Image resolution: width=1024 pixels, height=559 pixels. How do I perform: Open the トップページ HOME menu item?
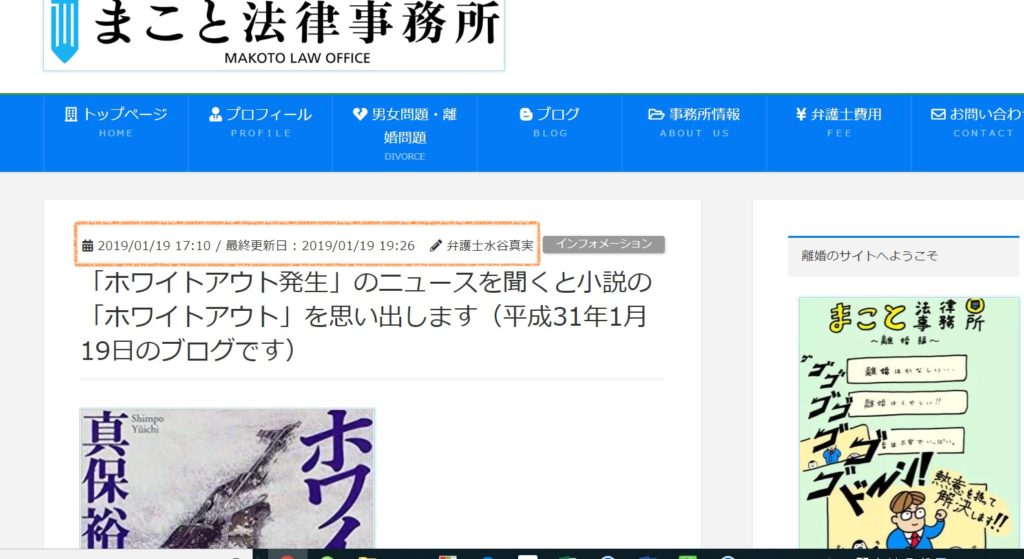coord(116,133)
